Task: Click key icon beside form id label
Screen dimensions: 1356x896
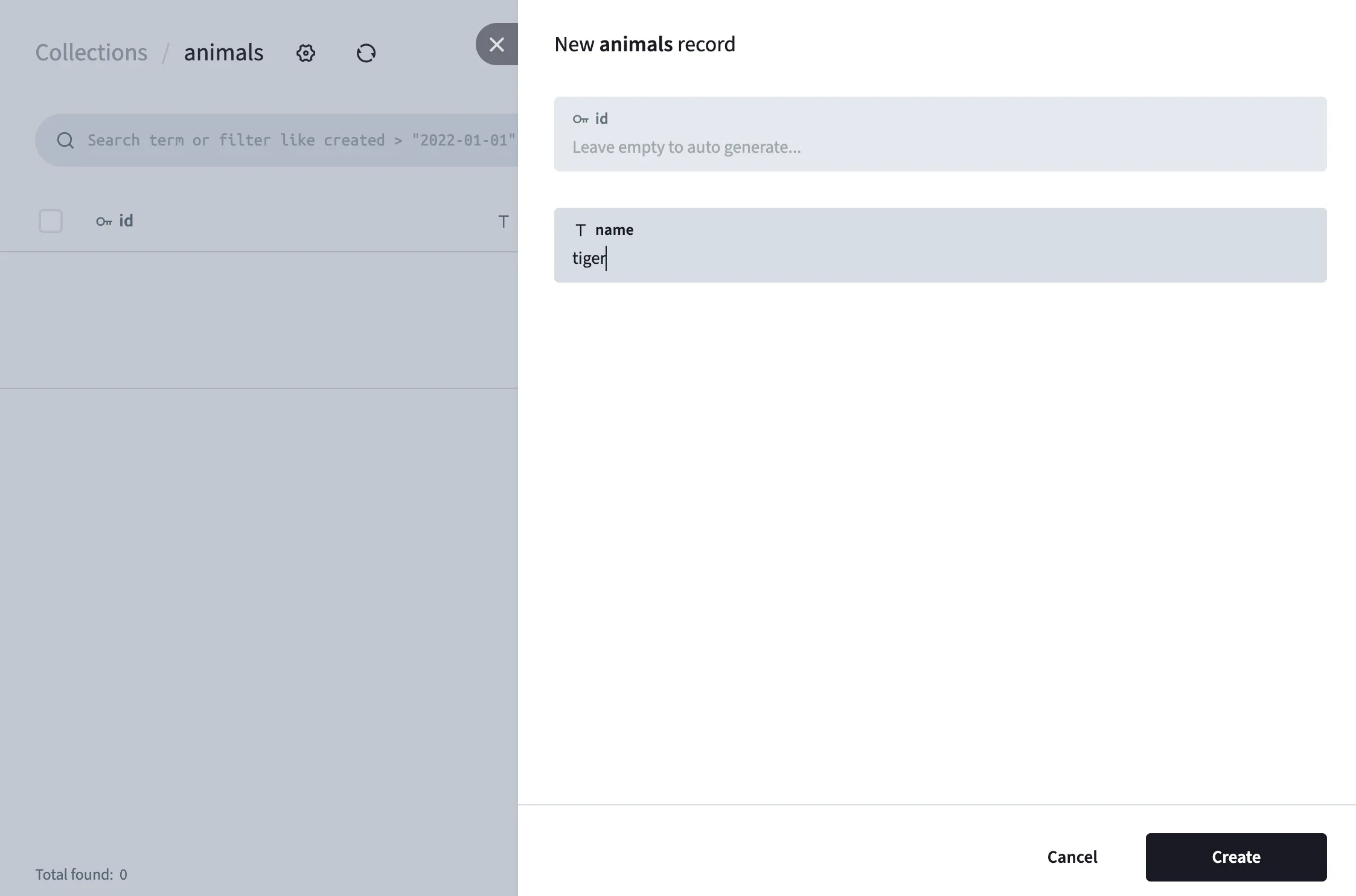Action: coord(580,119)
